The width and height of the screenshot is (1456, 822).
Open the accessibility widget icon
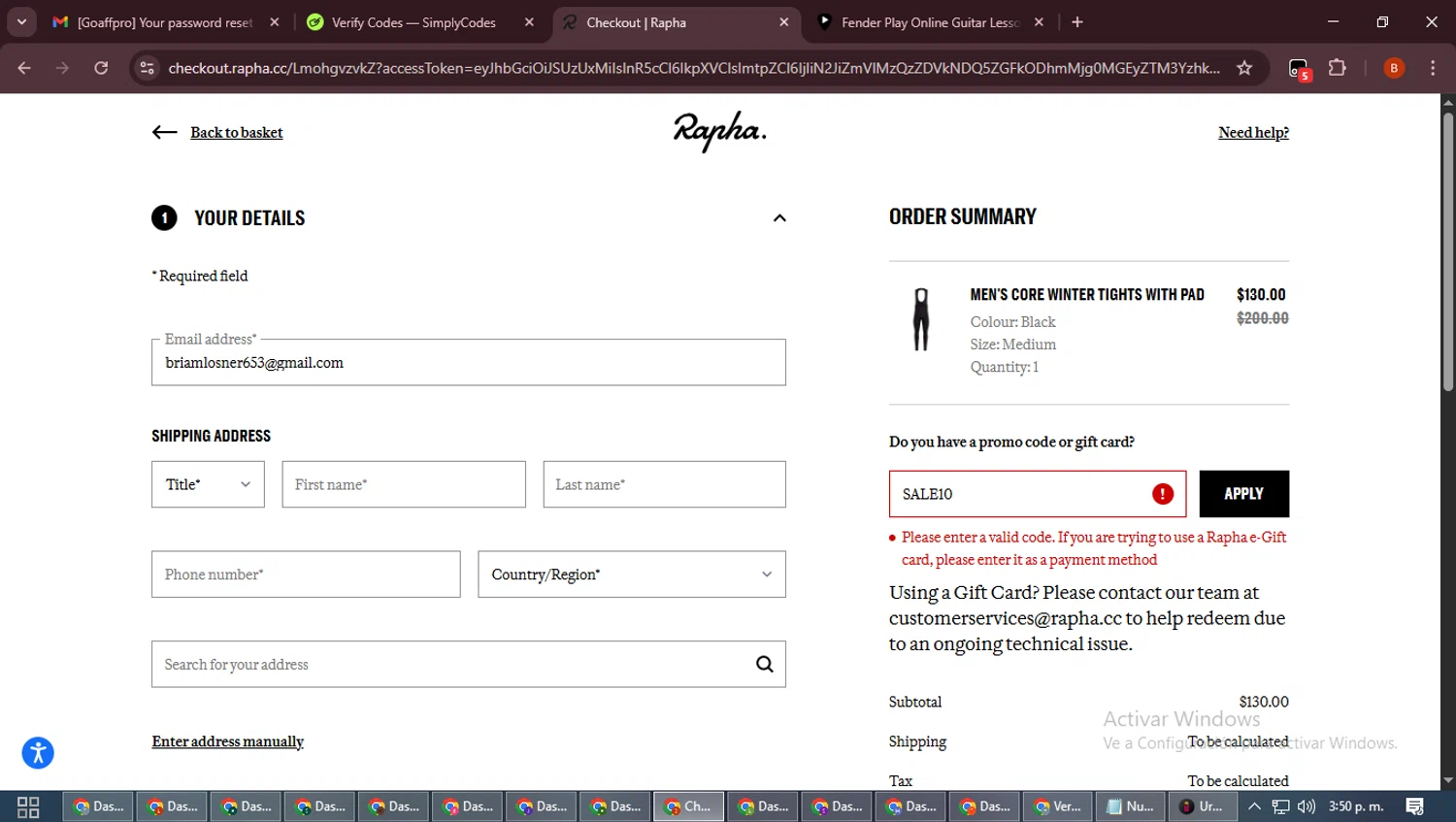point(38,753)
